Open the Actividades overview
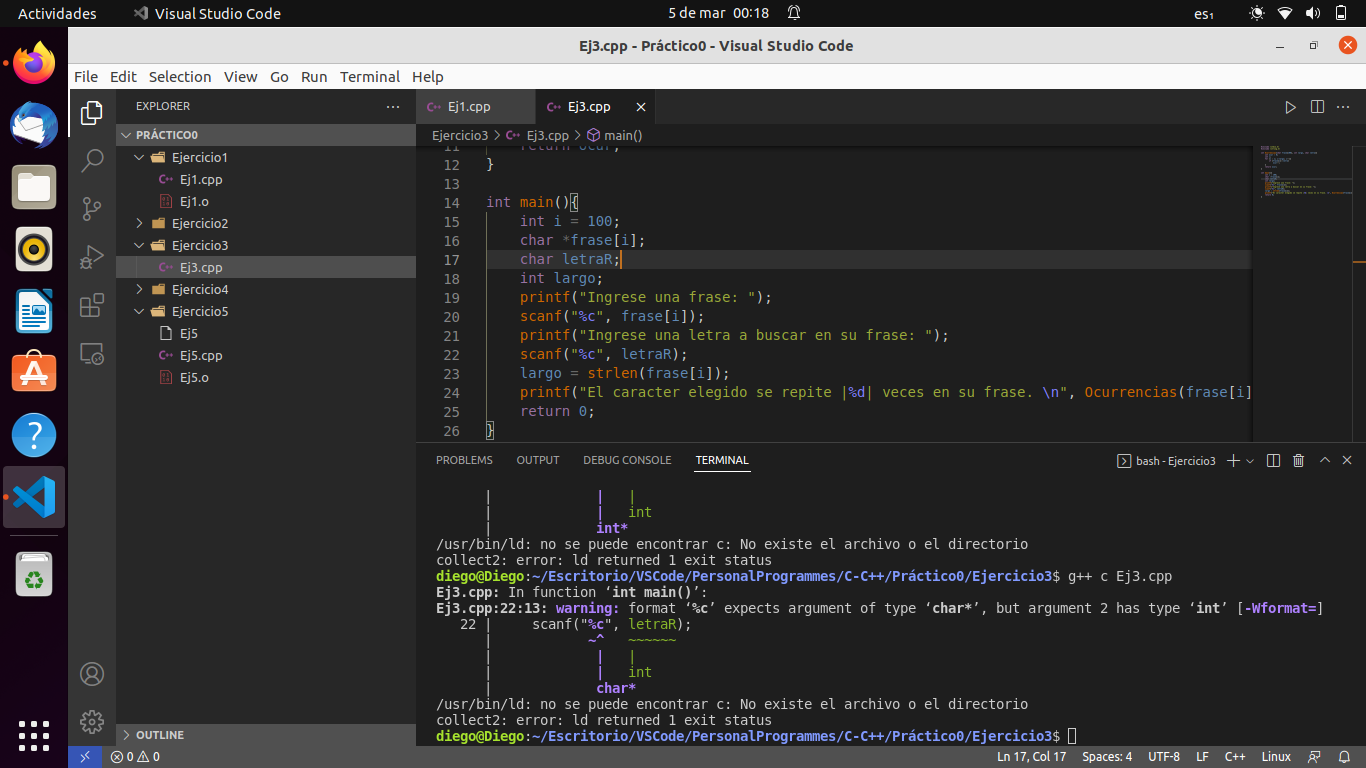This screenshot has width=1366, height=768. (57, 13)
